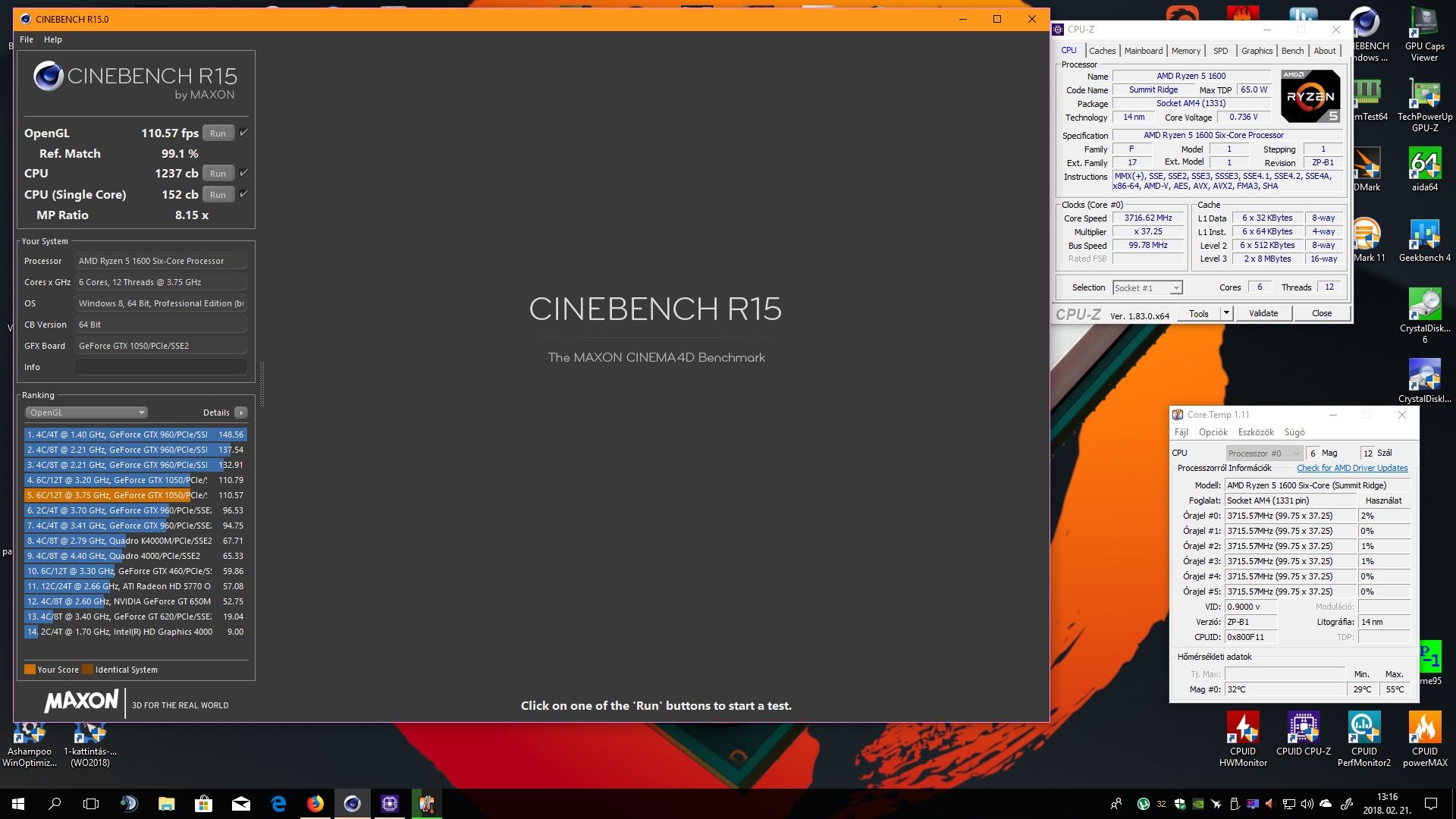Open CPUID CPU-Z desktop shortcut
Screen dimensions: 1456x819
1303,734
